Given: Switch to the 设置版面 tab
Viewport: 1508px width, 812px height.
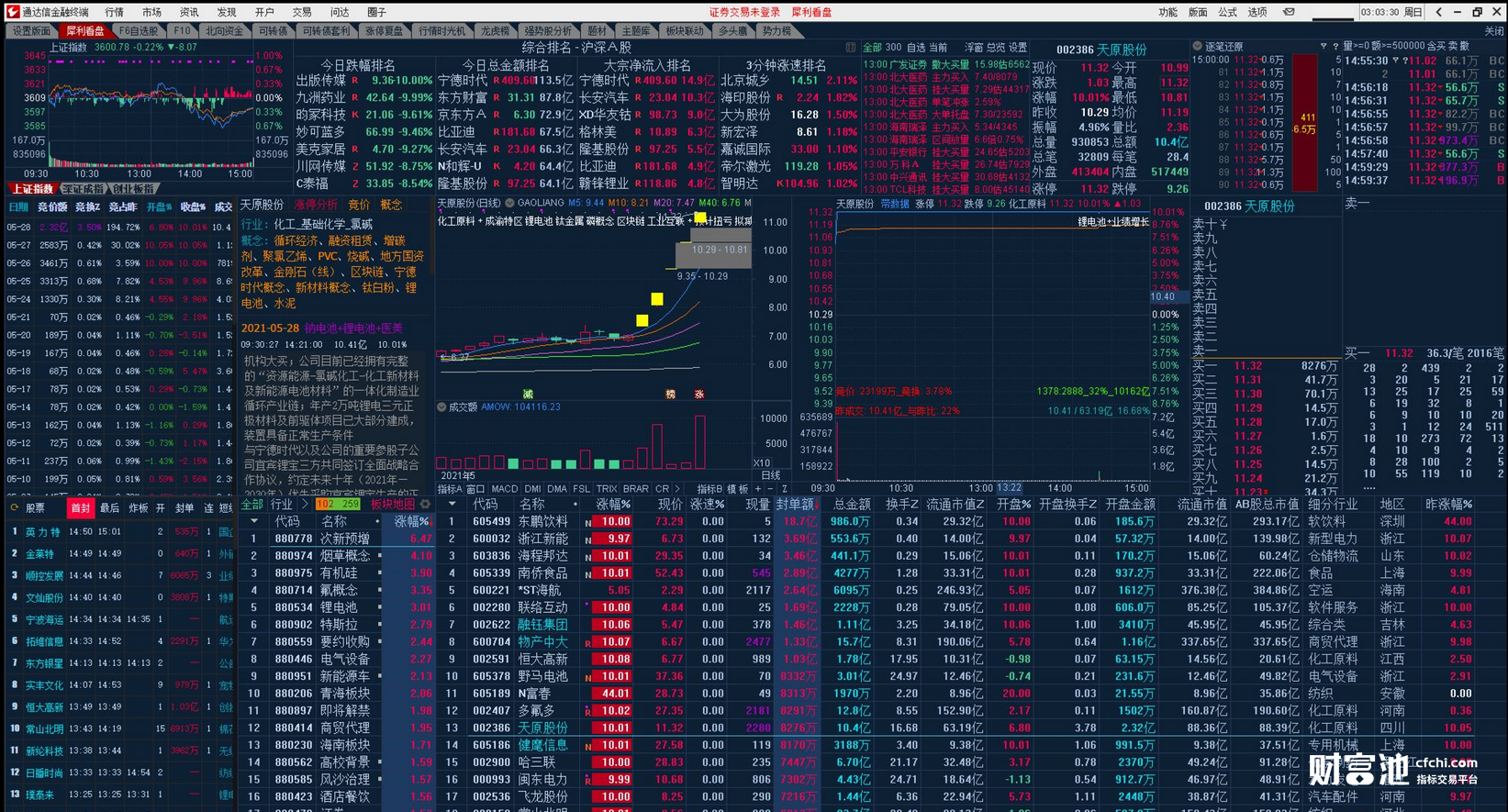Looking at the screenshot, I should tap(31, 31).
